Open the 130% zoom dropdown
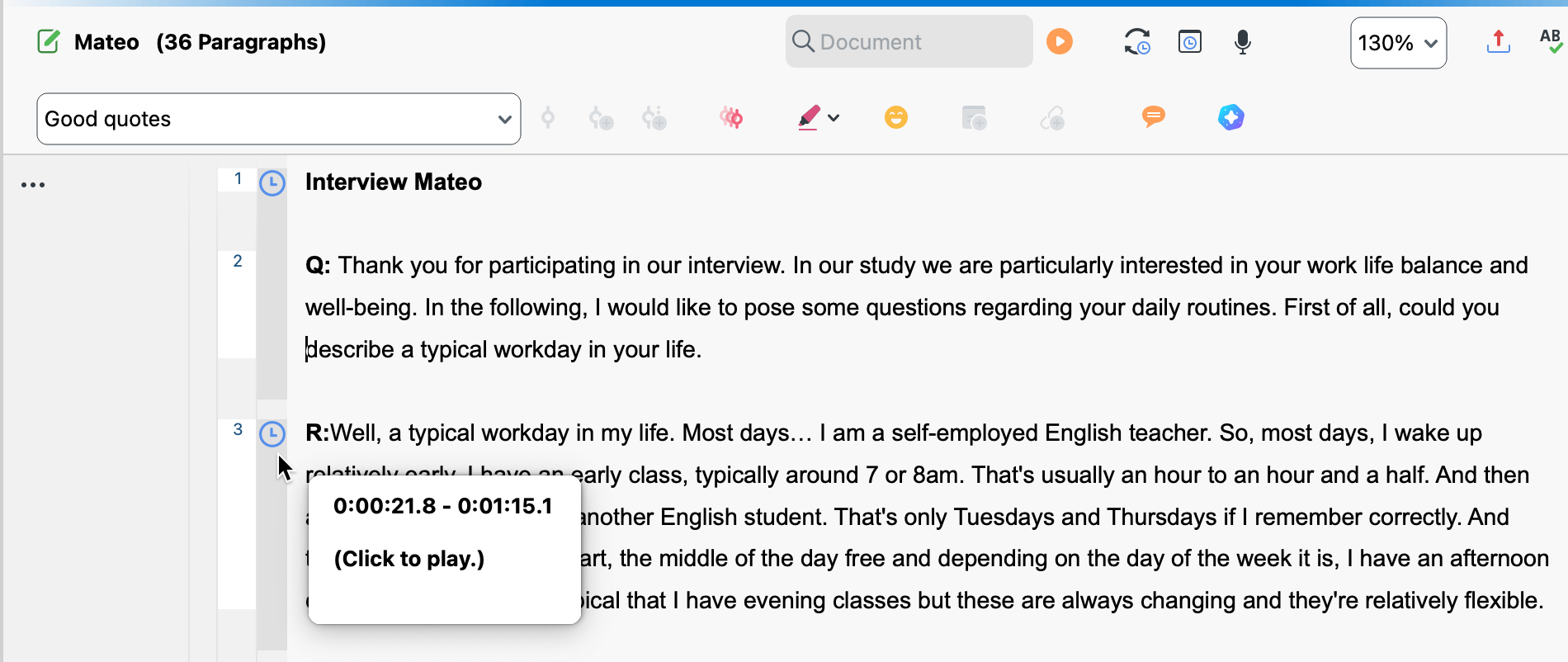 pyautogui.click(x=1398, y=43)
